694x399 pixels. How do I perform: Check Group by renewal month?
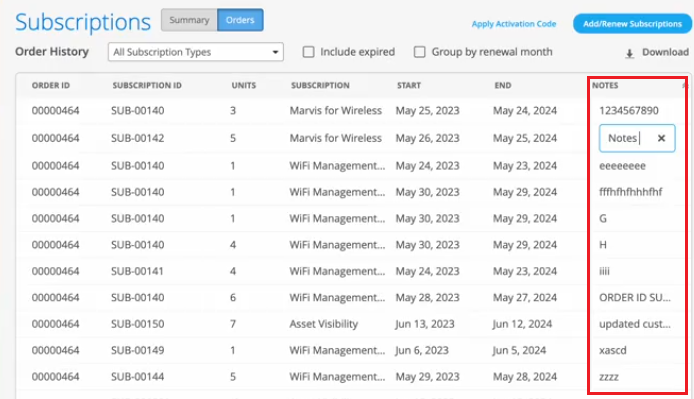click(x=420, y=52)
